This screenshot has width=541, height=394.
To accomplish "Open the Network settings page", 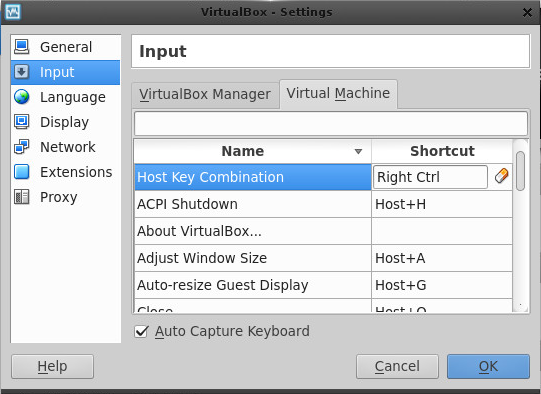I will pos(66,147).
